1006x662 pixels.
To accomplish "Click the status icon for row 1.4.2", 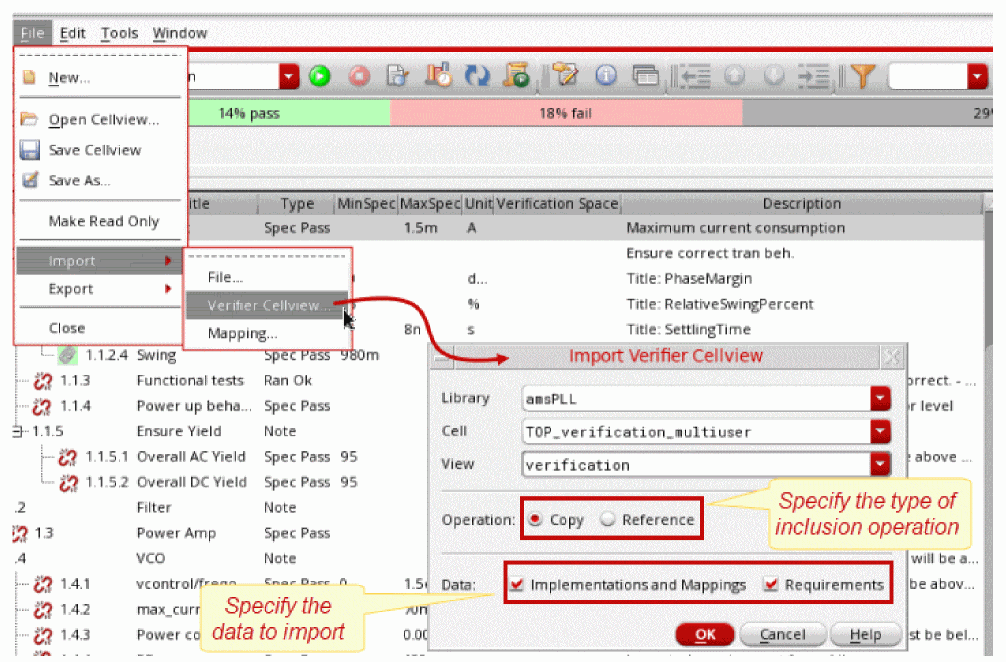I will tap(42, 609).
